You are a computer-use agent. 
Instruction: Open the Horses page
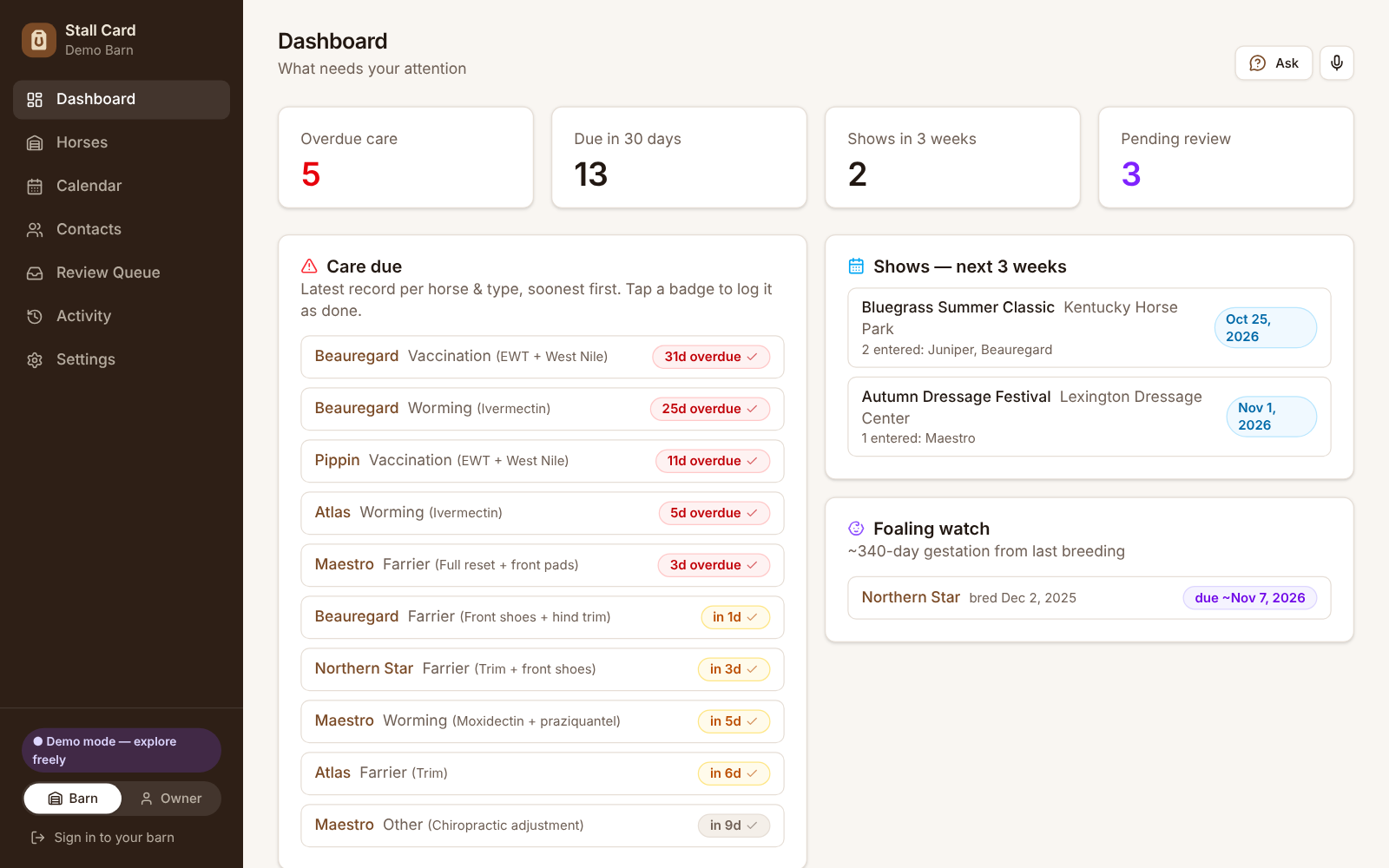(x=122, y=142)
